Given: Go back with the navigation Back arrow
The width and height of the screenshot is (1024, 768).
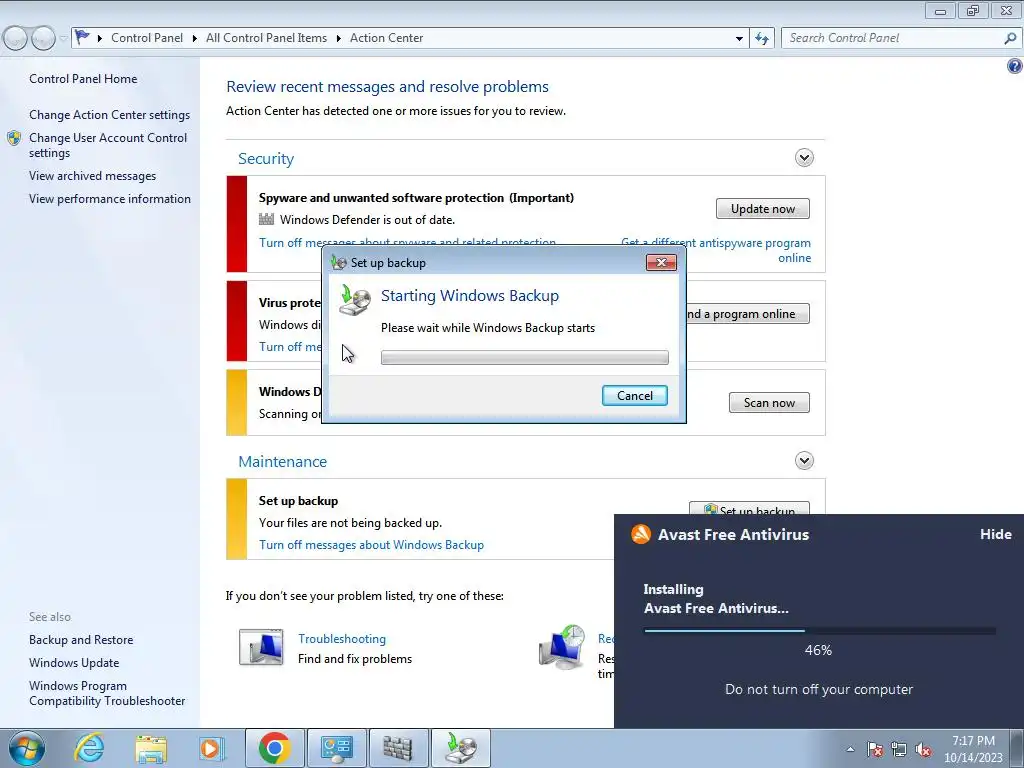Looking at the screenshot, I should point(16,38).
